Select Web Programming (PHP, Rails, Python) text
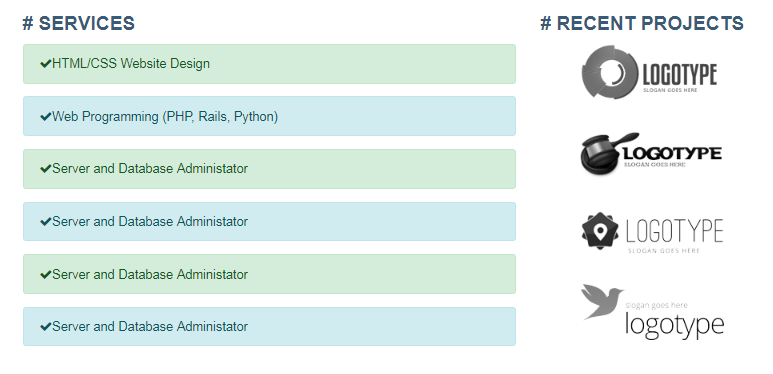 [165, 117]
